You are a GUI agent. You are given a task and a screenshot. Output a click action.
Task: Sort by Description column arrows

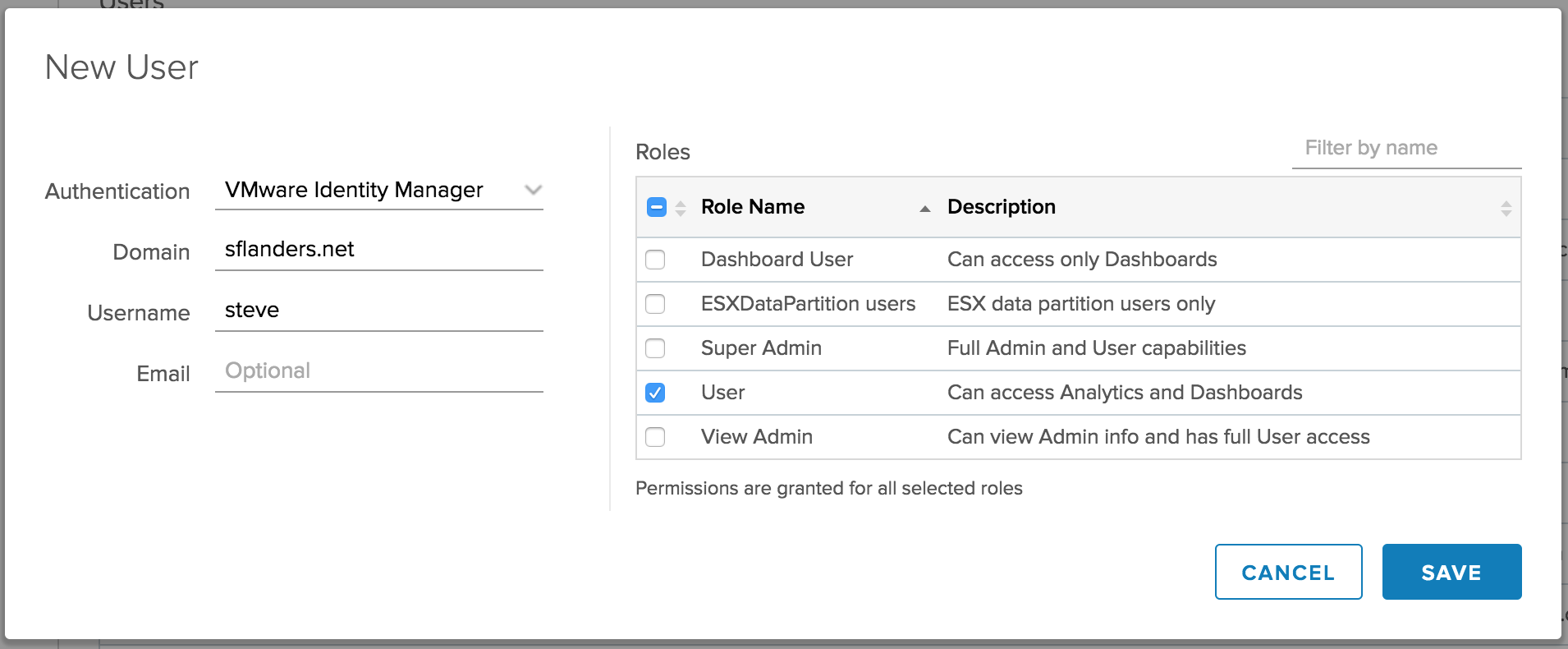coord(1506,209)
